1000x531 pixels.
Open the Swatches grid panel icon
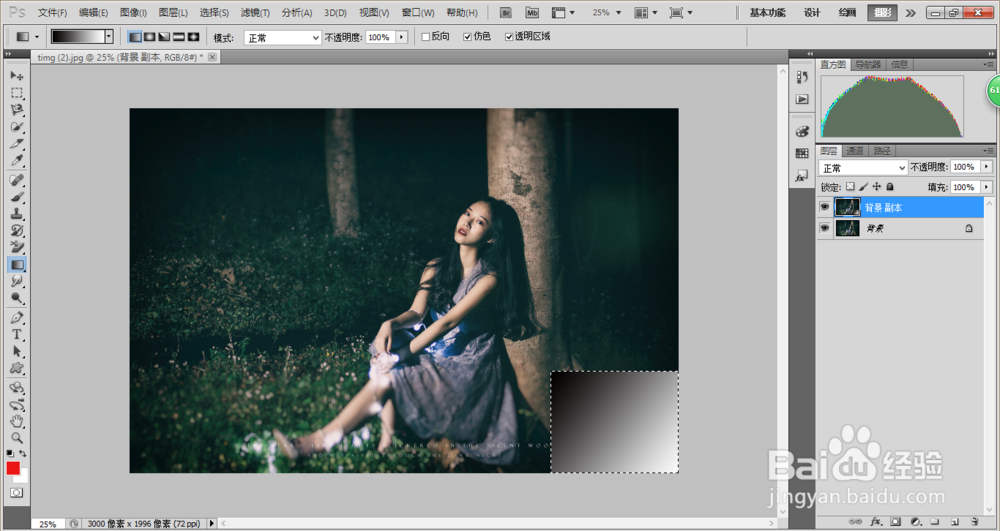802,153
